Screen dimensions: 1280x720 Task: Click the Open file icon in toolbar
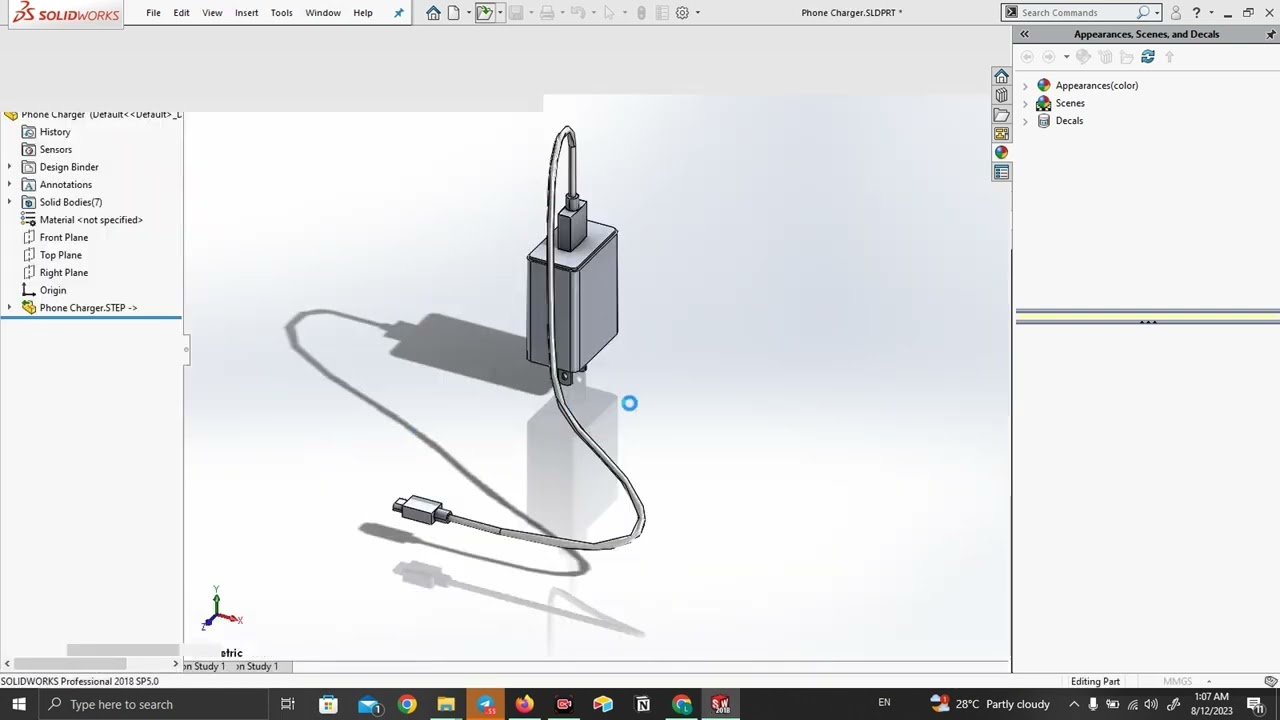pos(484,13)
